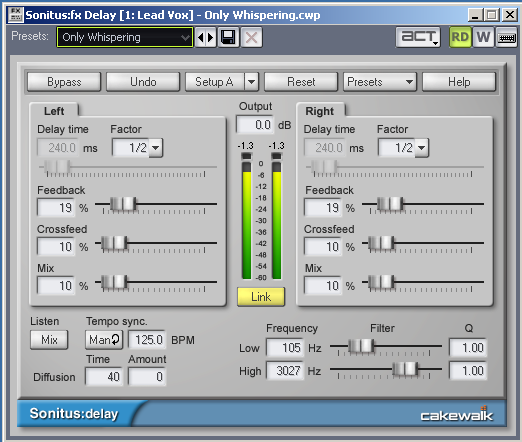Click the Left Mix 10 percent field
This screenshot has height=442, width=522.
click(56, 286)
